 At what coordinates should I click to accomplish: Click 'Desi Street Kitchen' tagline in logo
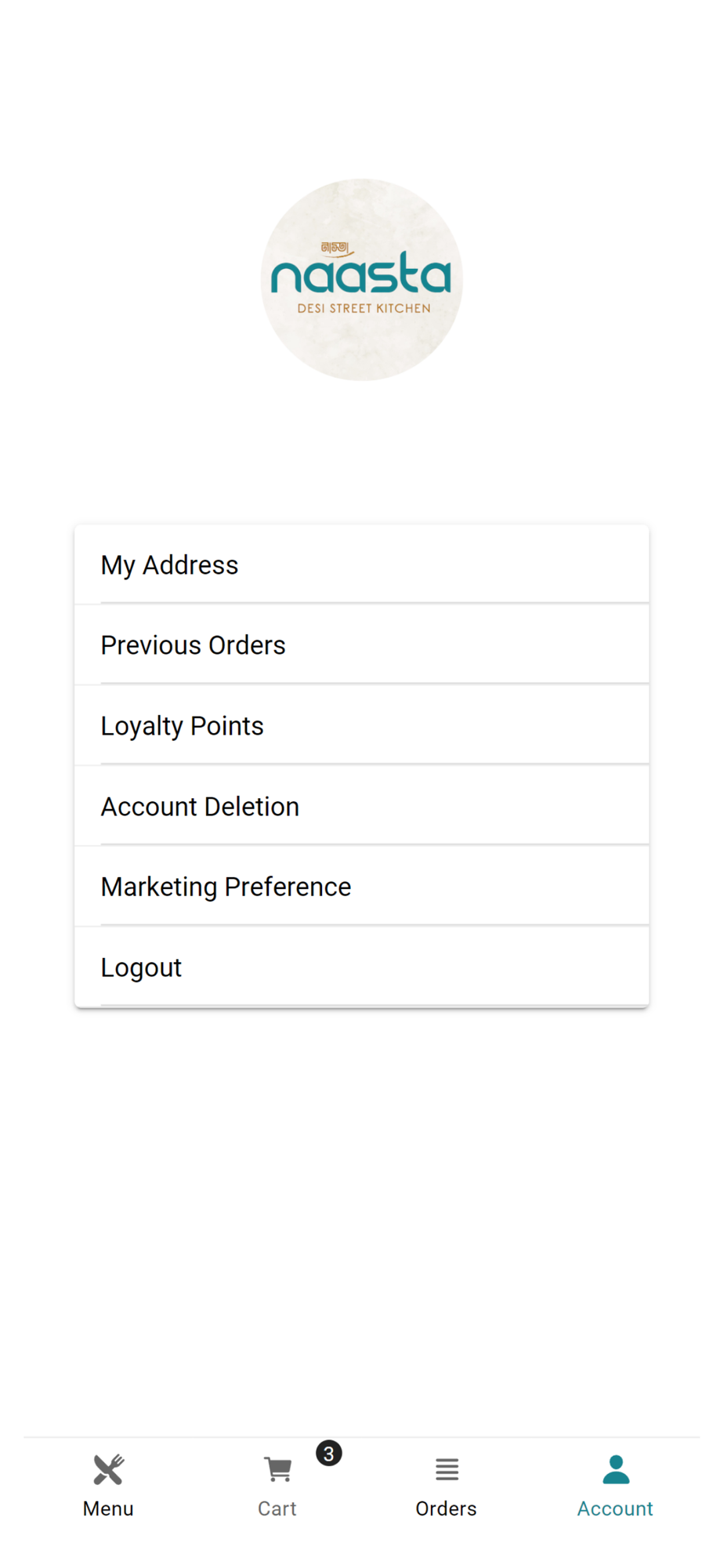coord(364,308)
